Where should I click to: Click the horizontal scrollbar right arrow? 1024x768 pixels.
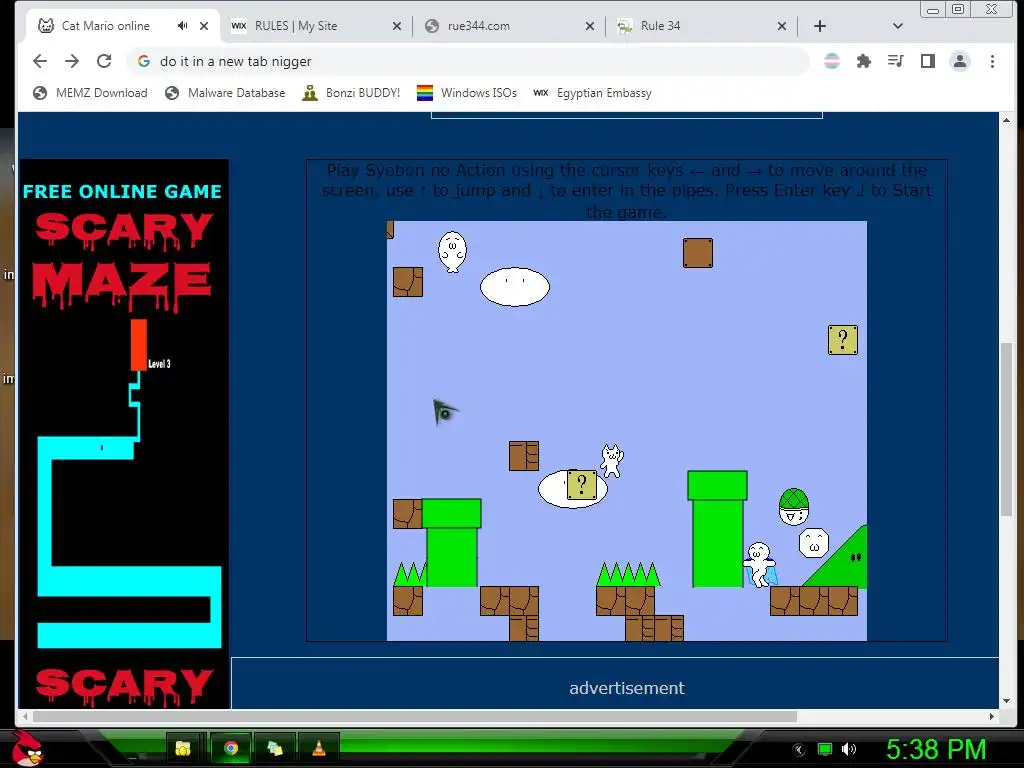[992, 716]
